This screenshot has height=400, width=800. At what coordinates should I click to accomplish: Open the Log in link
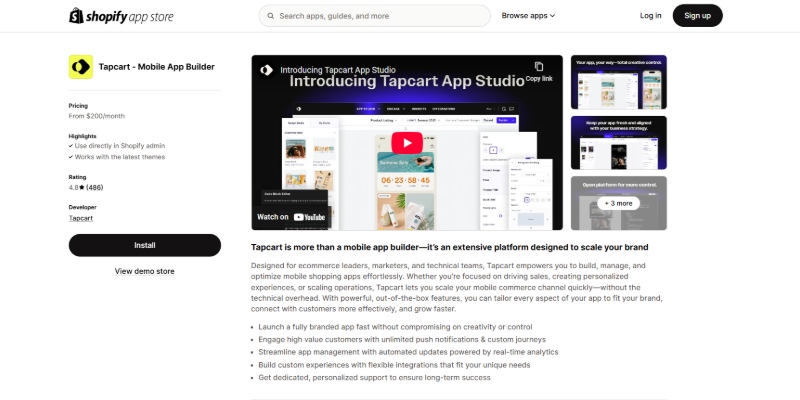651,16
